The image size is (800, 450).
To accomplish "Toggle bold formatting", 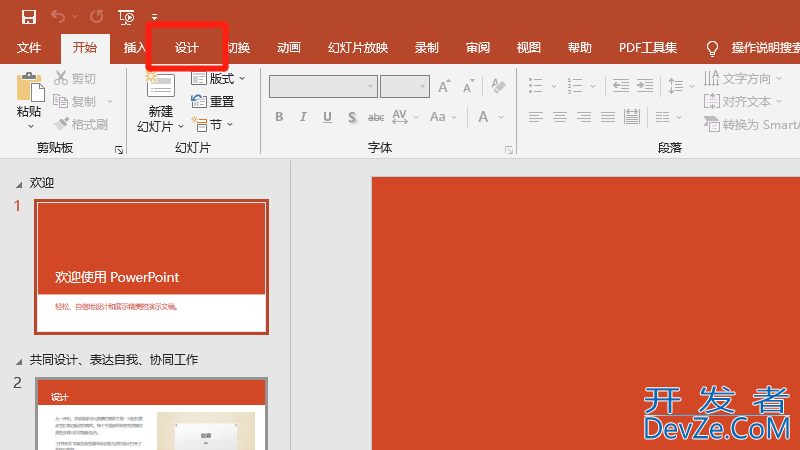I will 279,117.
